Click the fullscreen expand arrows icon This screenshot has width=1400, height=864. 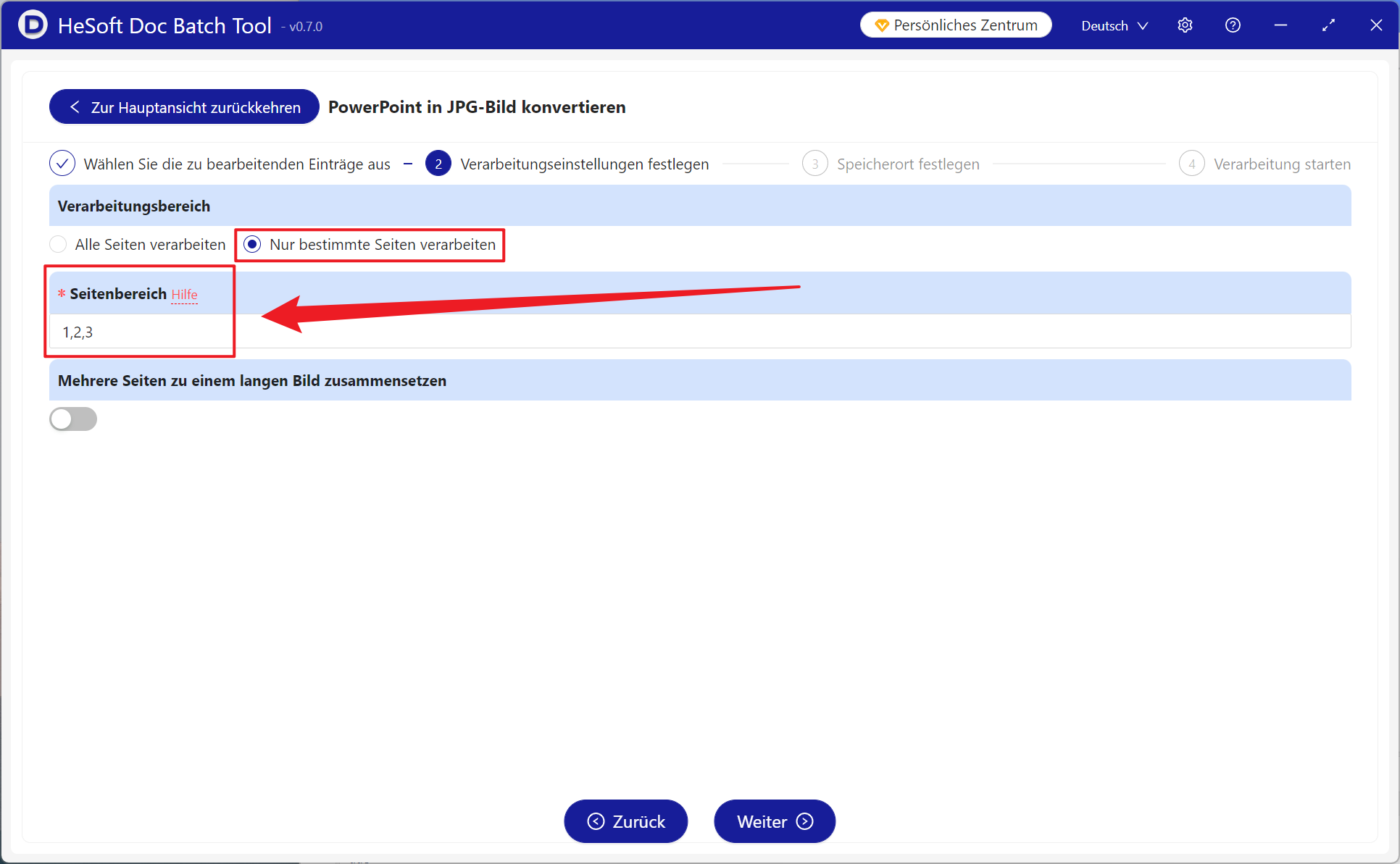tap(1328, 25)
